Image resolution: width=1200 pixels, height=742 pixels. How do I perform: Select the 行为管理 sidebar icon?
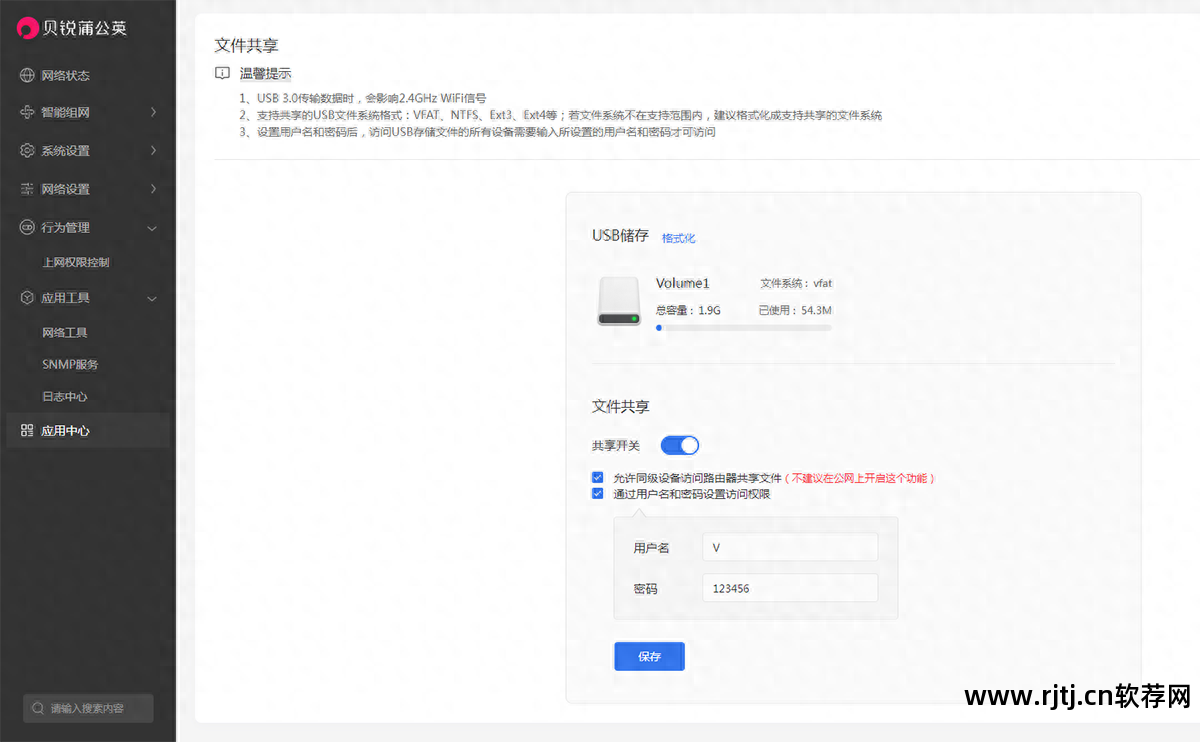tap(26, 227)
